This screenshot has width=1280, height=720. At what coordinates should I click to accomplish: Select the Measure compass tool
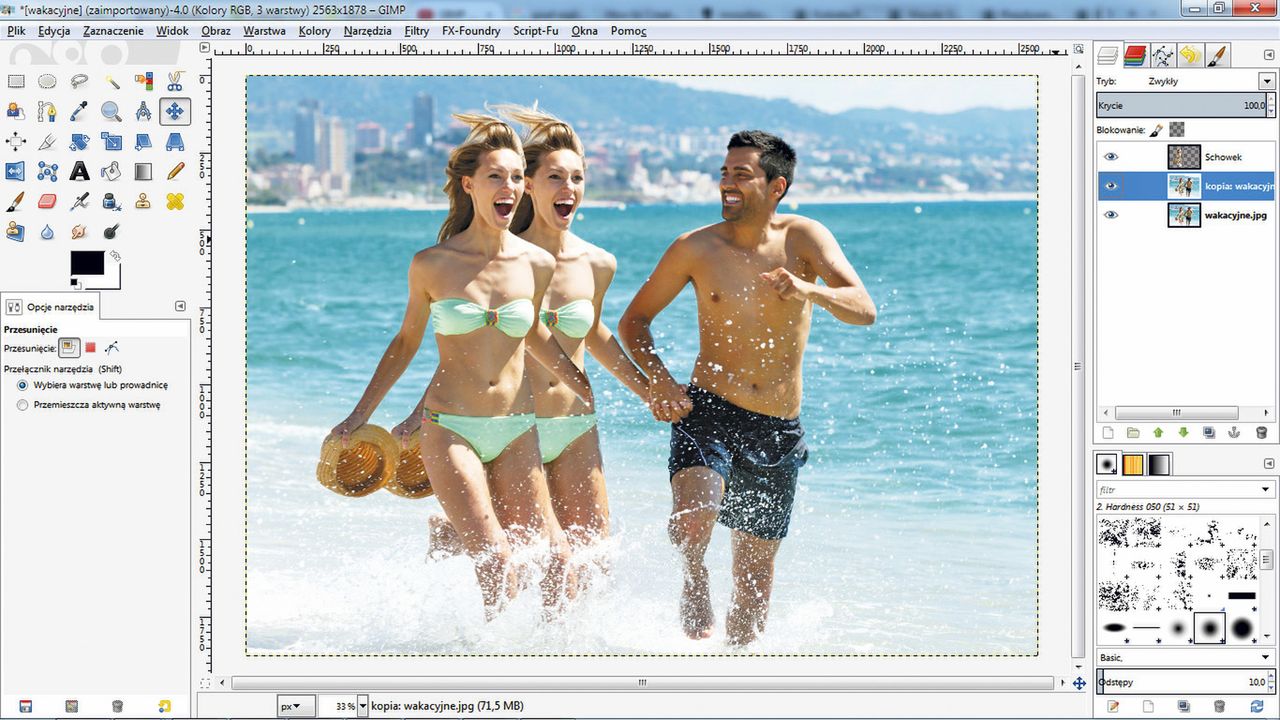[143, 111]
